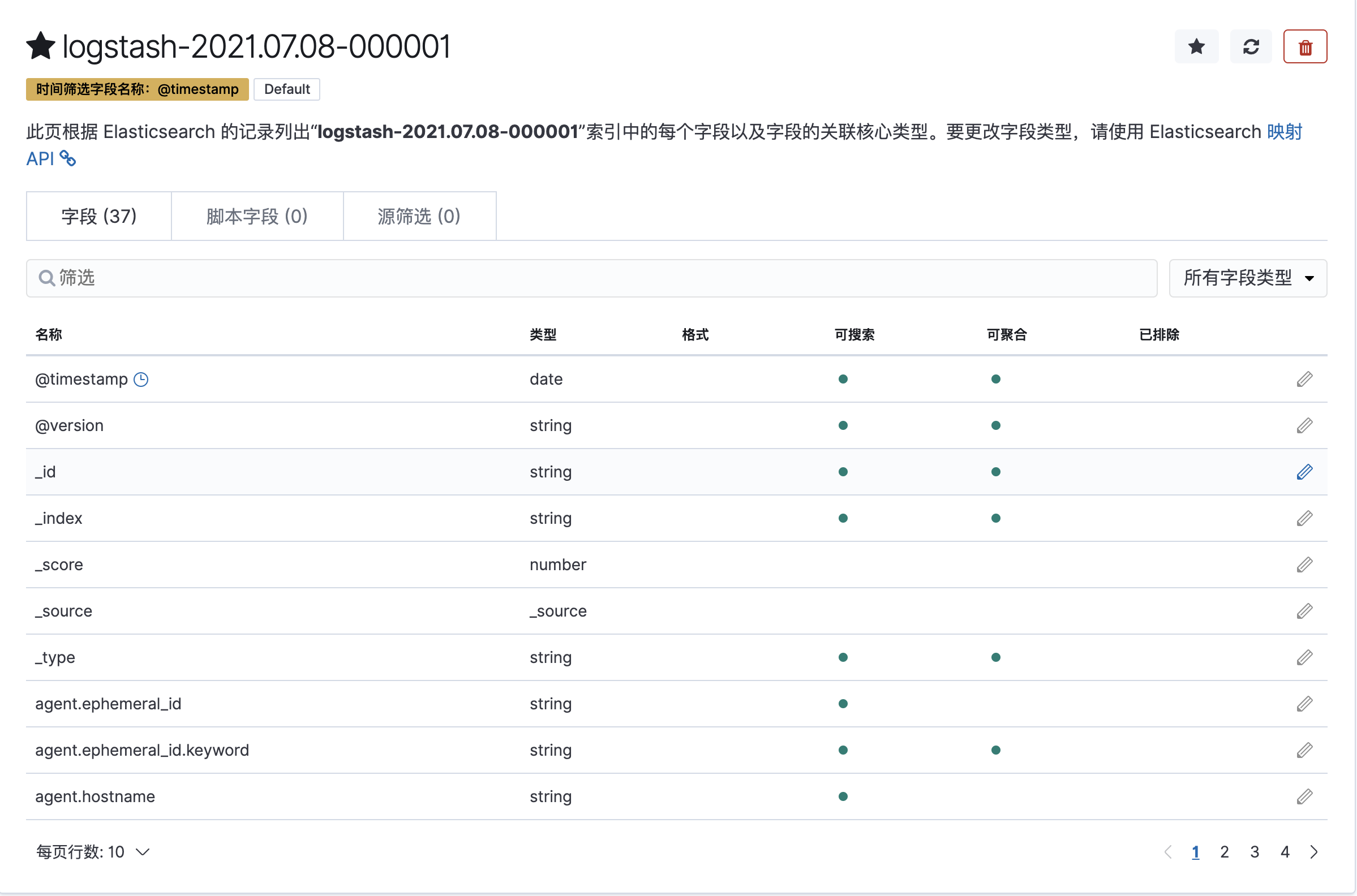Switch to the source filters tab
This screenshot has width=1357, height=896.
pos(419,216)
